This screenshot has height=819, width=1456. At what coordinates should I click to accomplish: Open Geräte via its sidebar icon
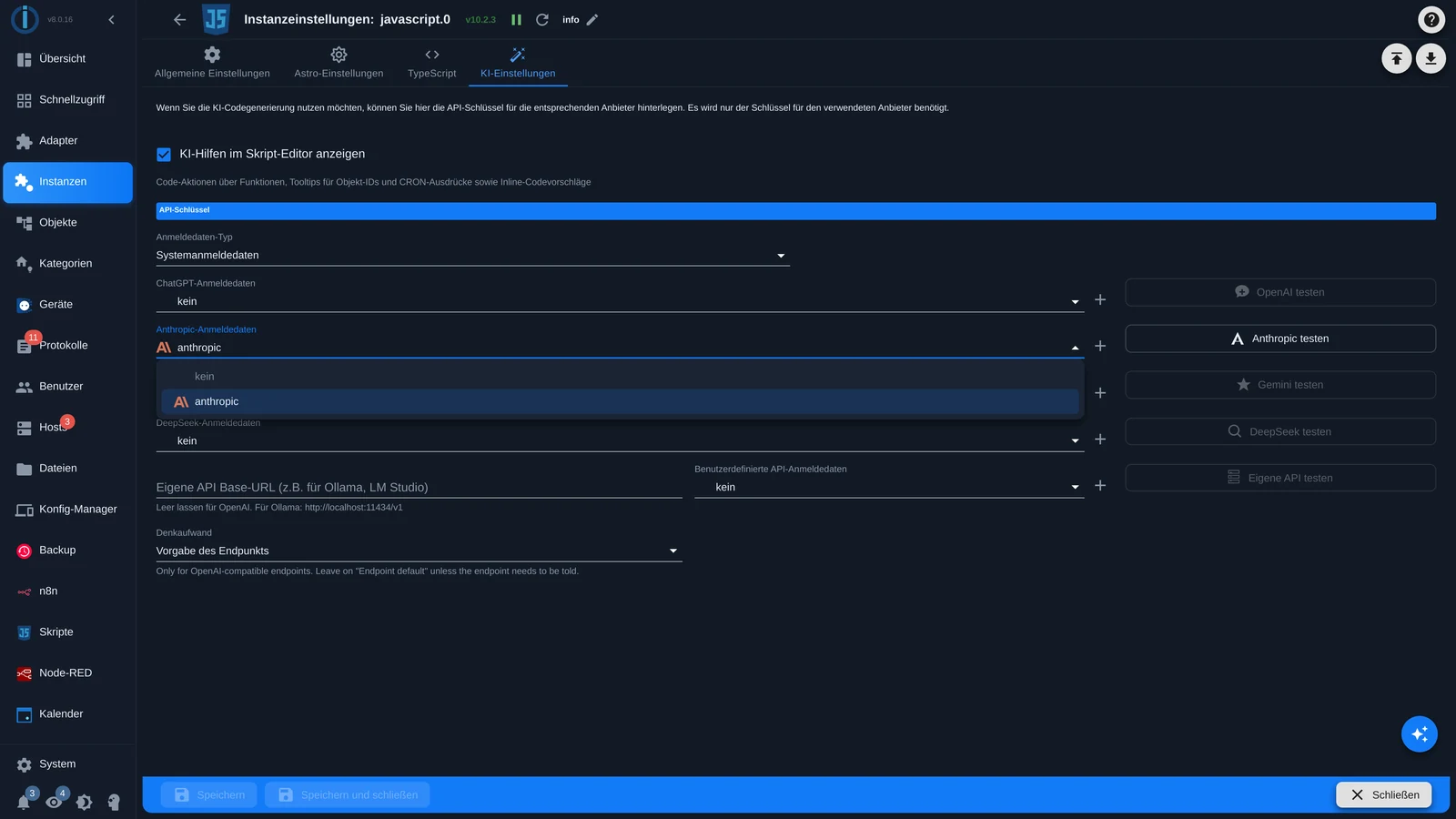(25, 305)
